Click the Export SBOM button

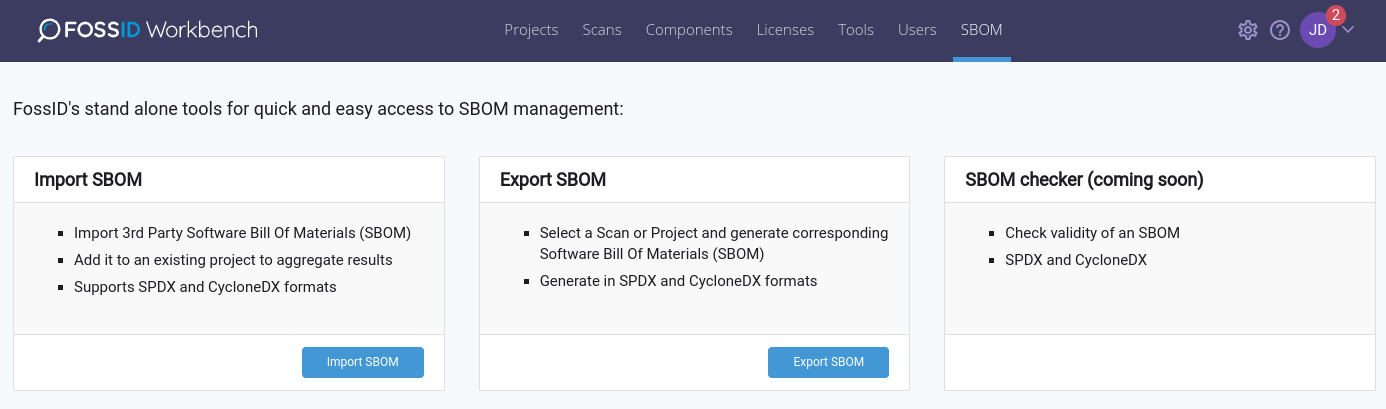coord(828,362)
